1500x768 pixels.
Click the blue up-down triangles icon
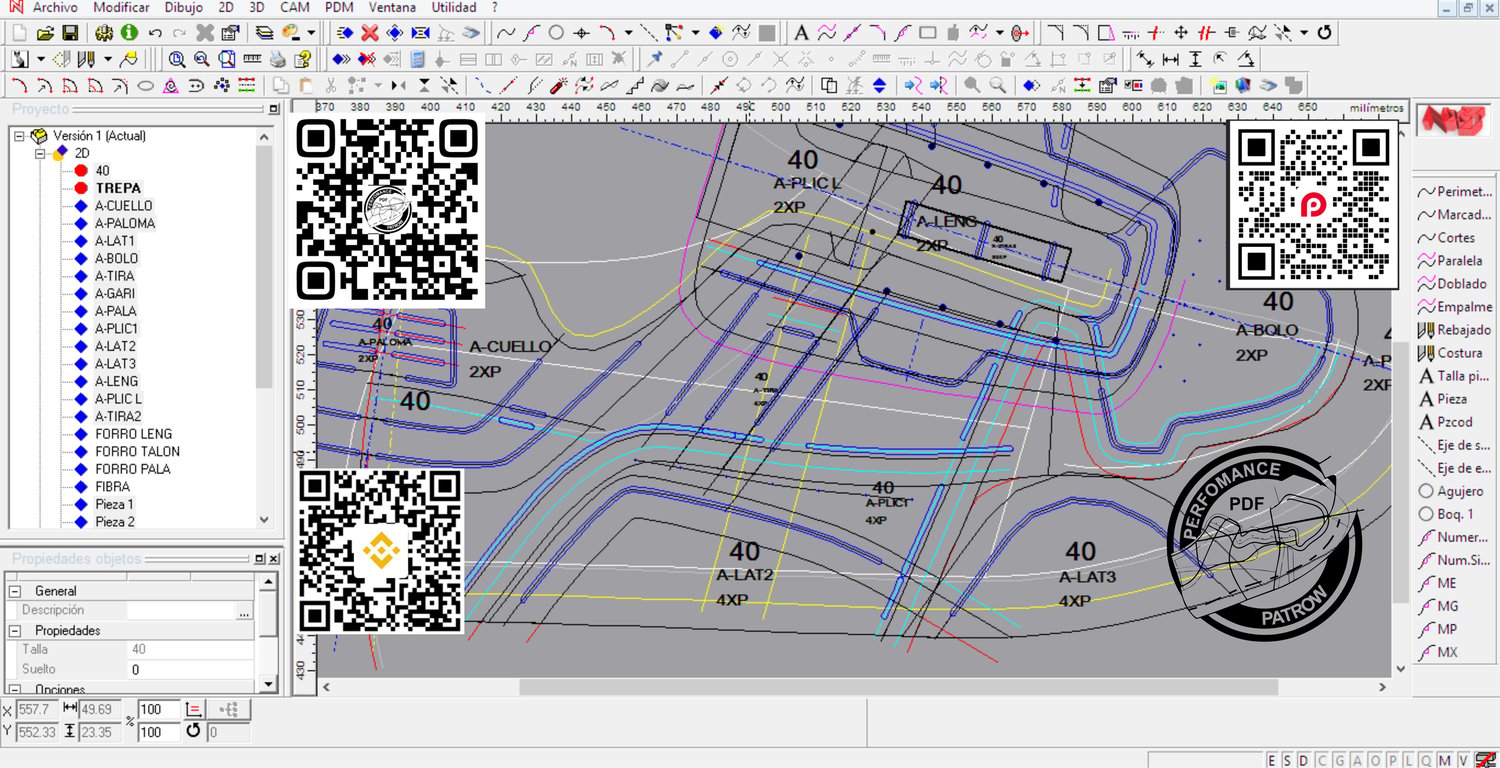pyautogui.click(x=880, y=85)
